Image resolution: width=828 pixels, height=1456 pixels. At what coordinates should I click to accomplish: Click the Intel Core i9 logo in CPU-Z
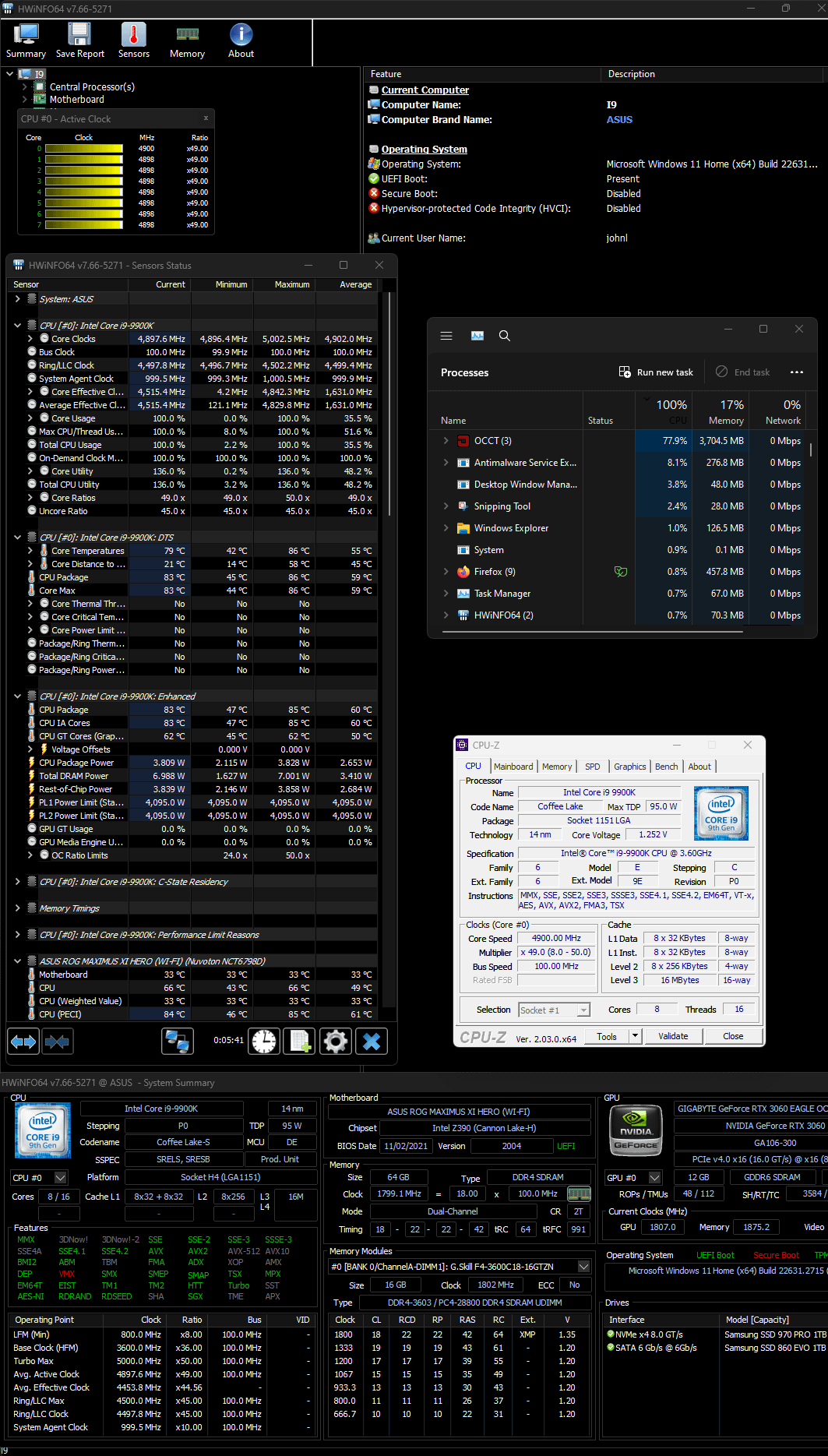click(x=721, y=813)
